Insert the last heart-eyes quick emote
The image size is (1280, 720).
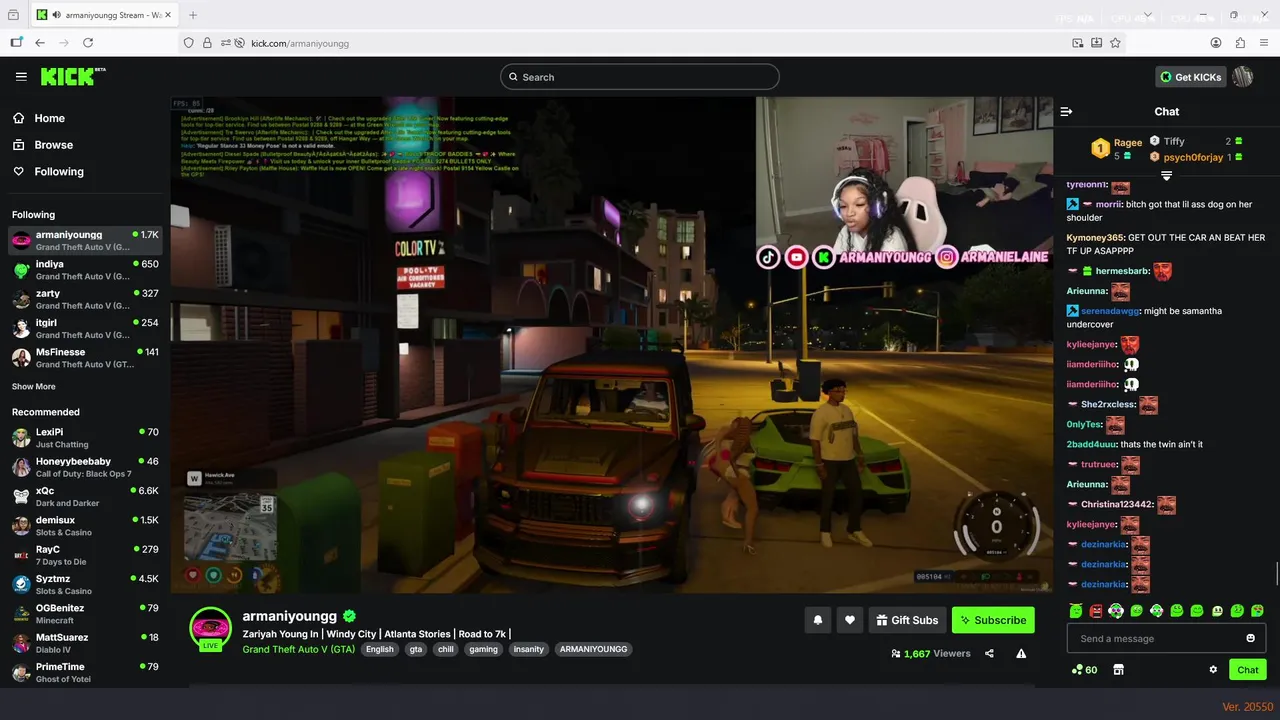click(x=1258, y=611)
